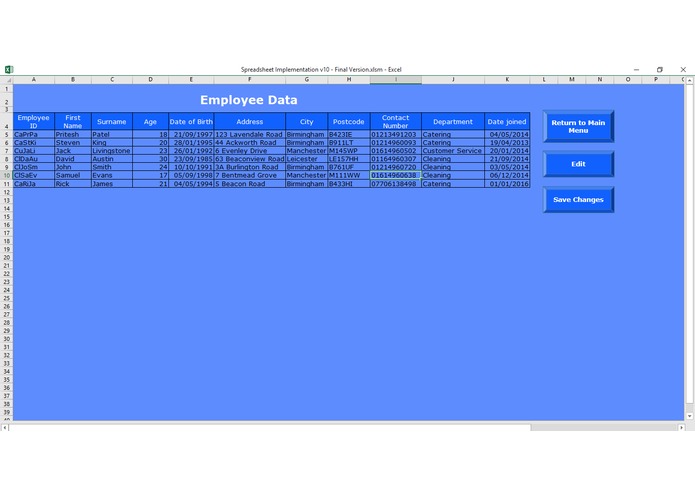Image resolution: width=695 pixels, height=494 pixels.
Task: Select address cell 44 Ackworth Road
Action: point(250,143)
